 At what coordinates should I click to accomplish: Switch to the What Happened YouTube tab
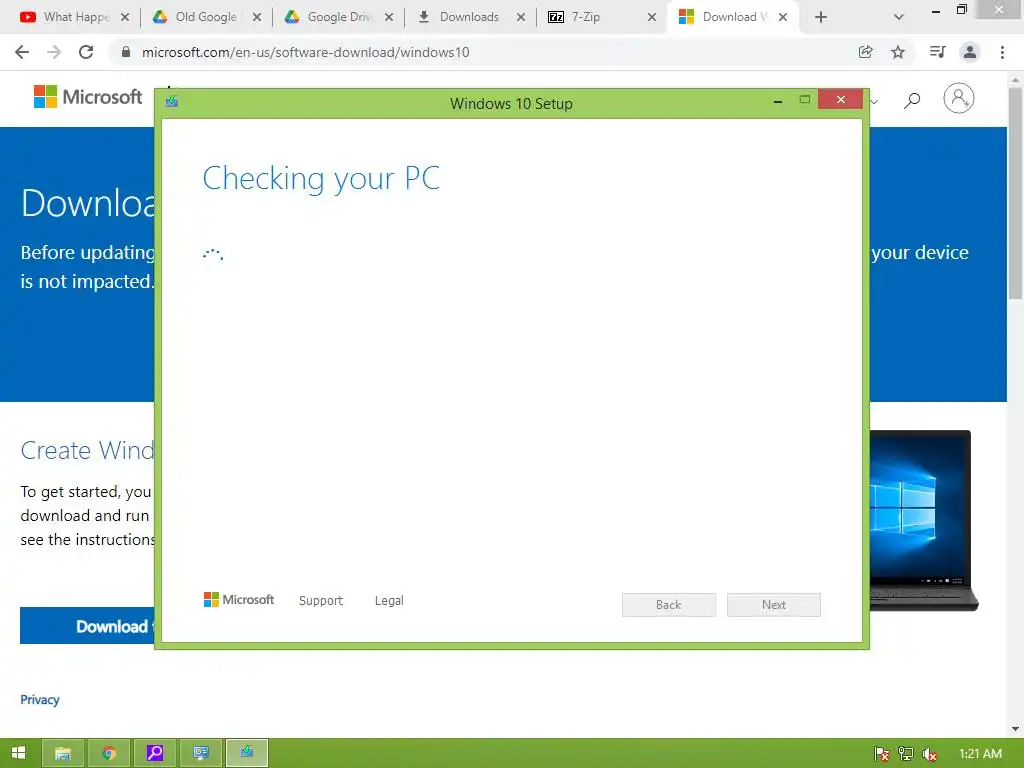tap(65, 17)
